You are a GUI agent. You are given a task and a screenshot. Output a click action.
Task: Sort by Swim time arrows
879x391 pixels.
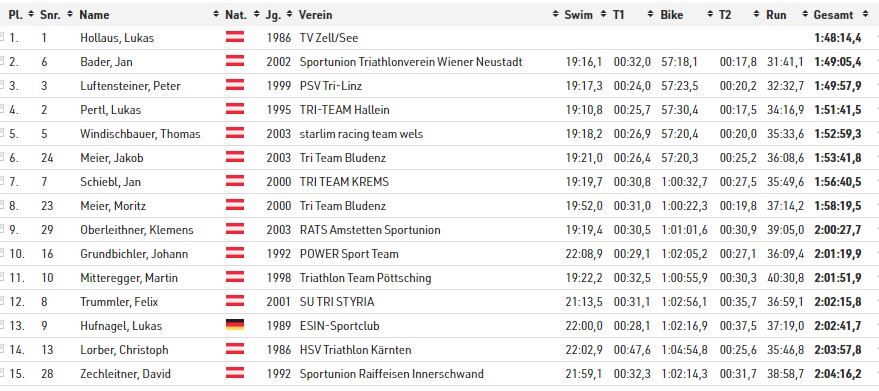(x=604, y=15)
